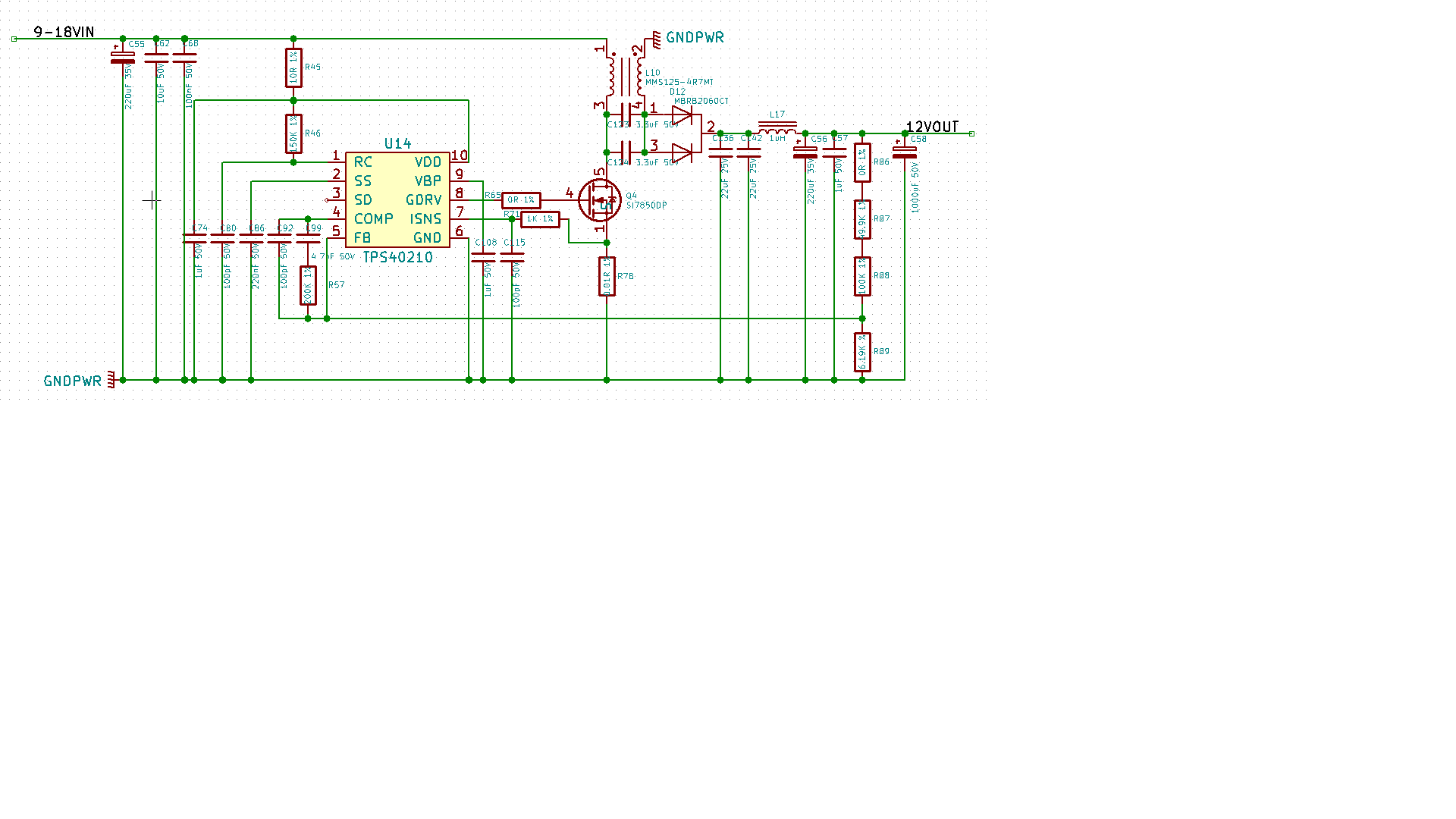The height and width of the screenshot is (819, 1456).
Task: Click current sense resistor R78 0.01R
Action: (x=607, y=276)
